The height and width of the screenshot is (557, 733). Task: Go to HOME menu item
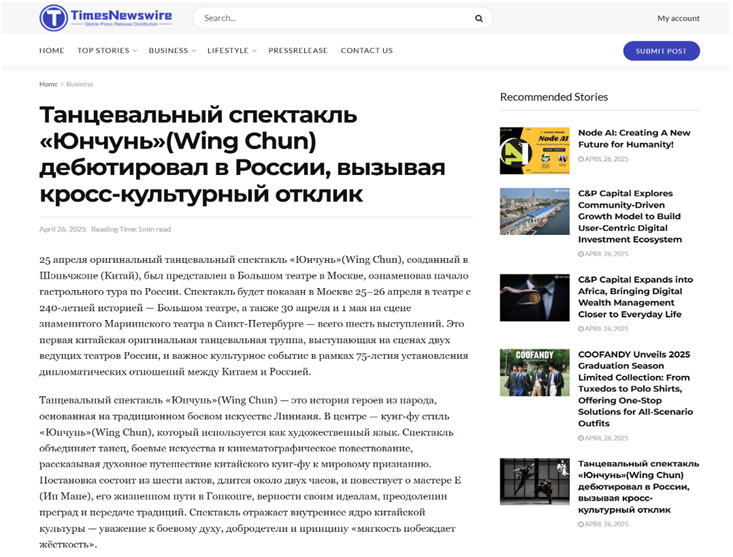tap(51, 50)
